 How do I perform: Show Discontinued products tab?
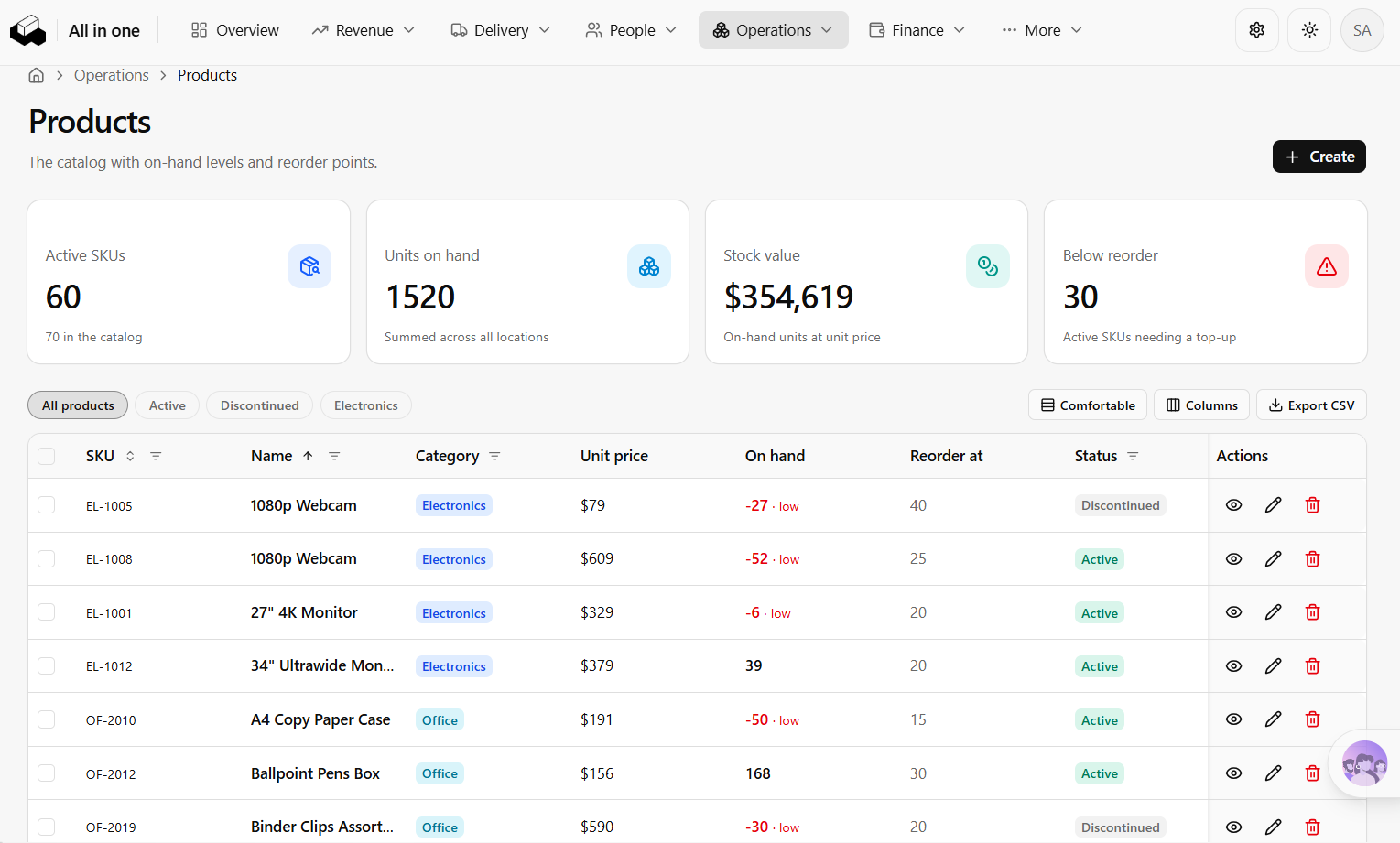coord(260,405)
